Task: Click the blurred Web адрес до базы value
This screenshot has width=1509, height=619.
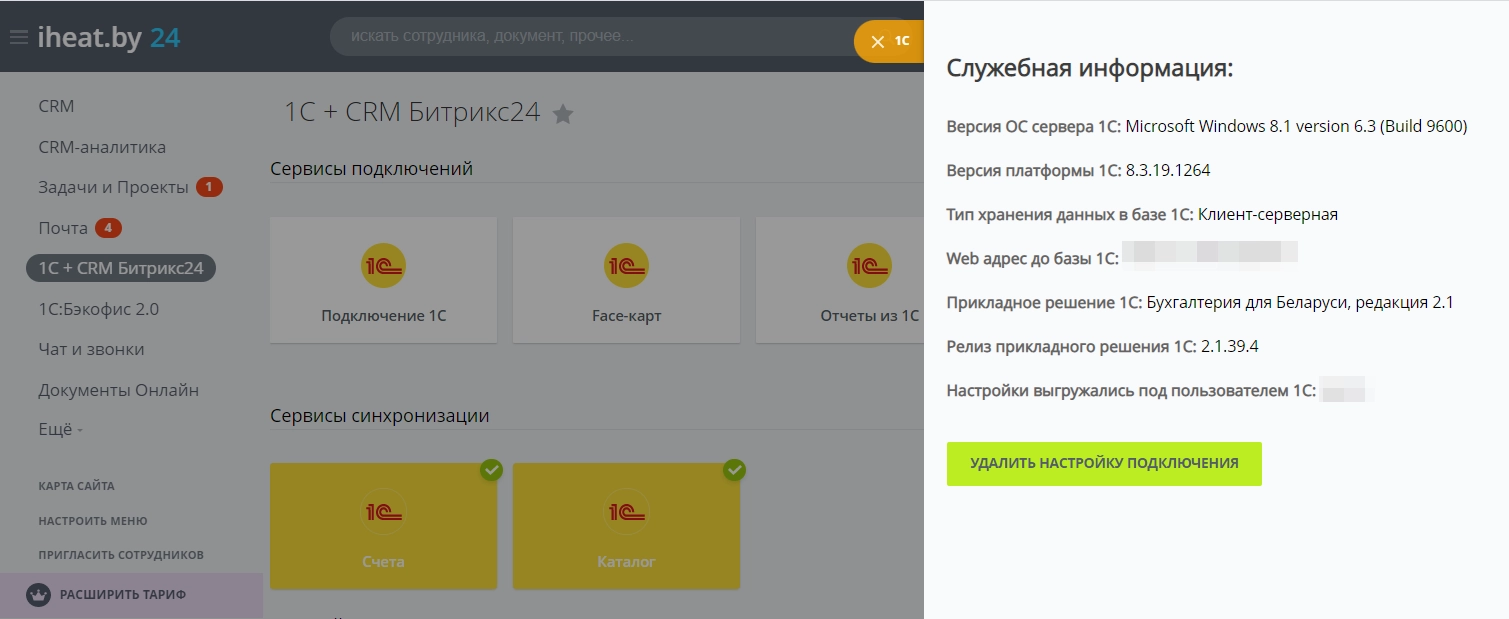Action: coord(1210,251)
